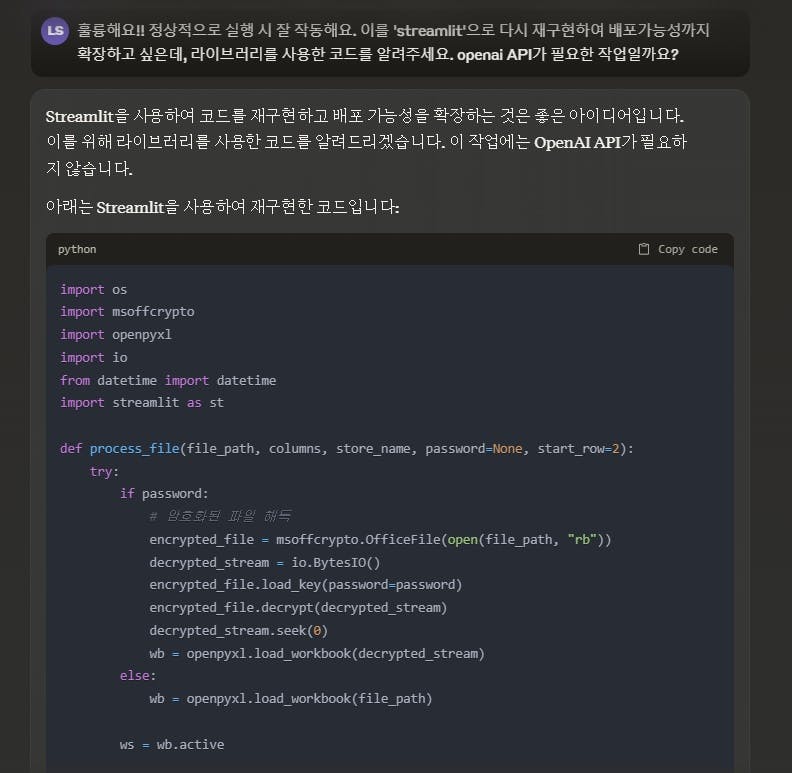Click the line 'import io'

point(93,357)
